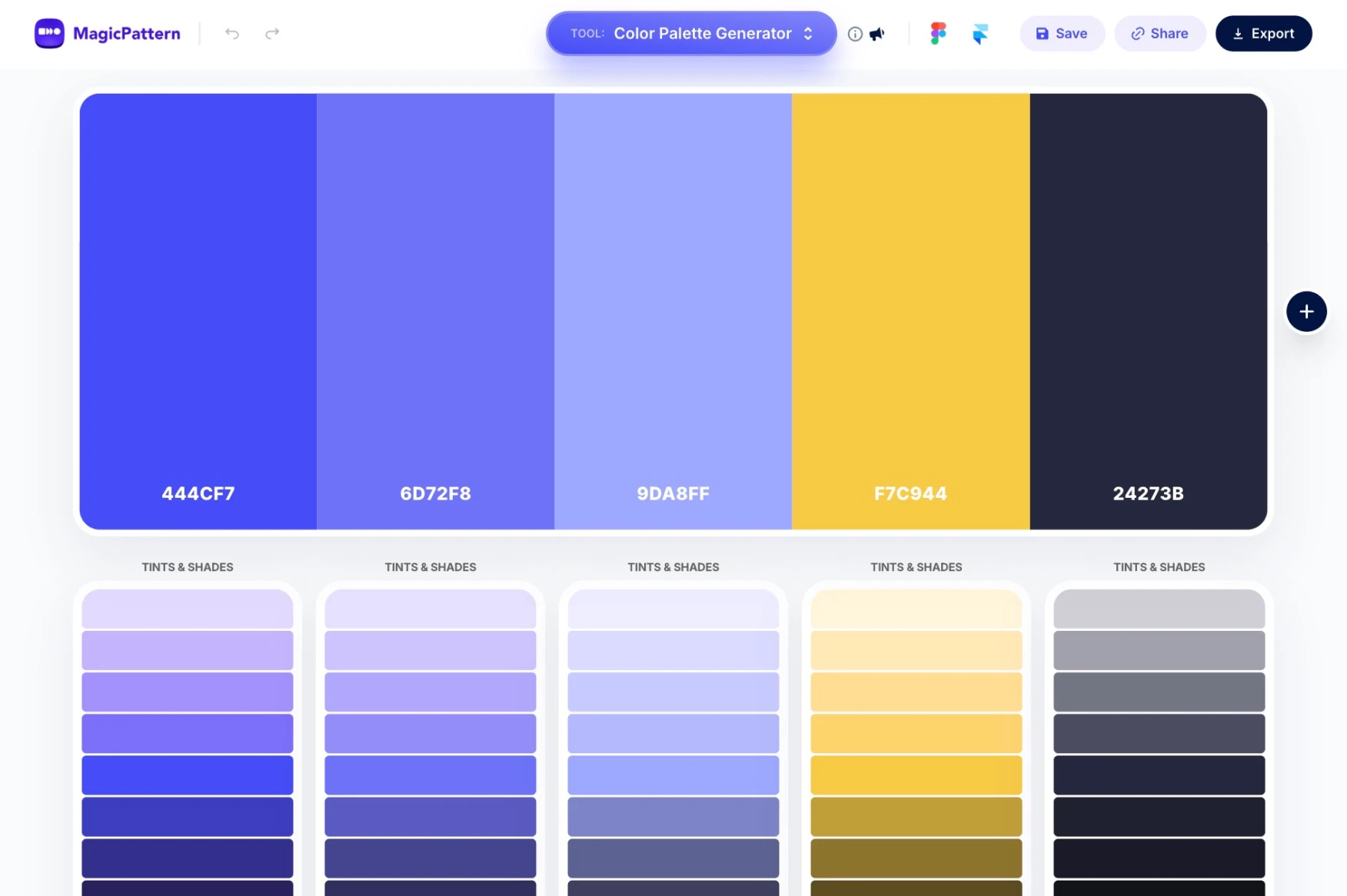1347x896 pixels.
Task: Select the 6D72F8 periwinkle color swatch
Action: point(435,311)
